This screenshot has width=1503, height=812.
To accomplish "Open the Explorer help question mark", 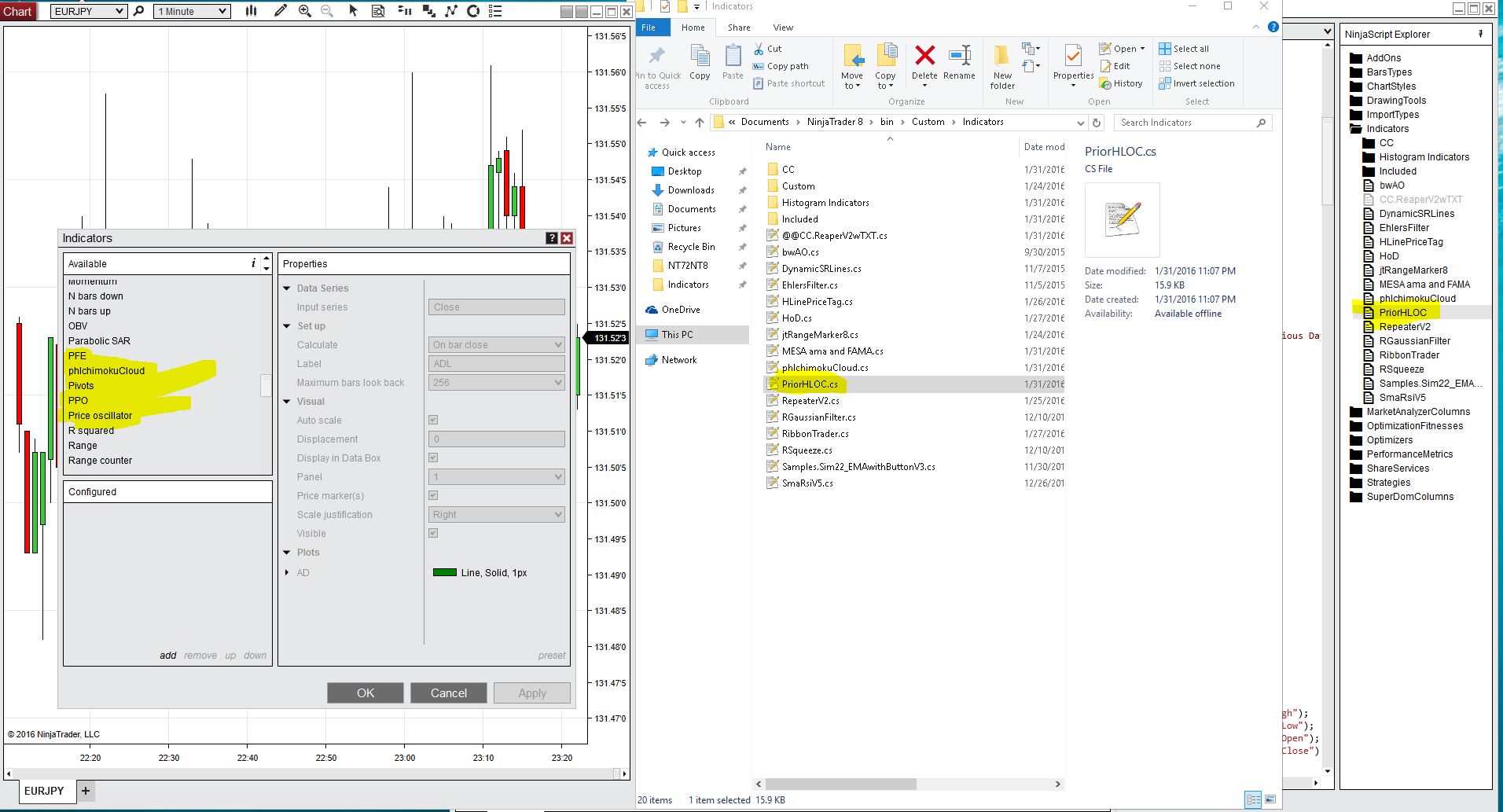I will click(1273, 27).
